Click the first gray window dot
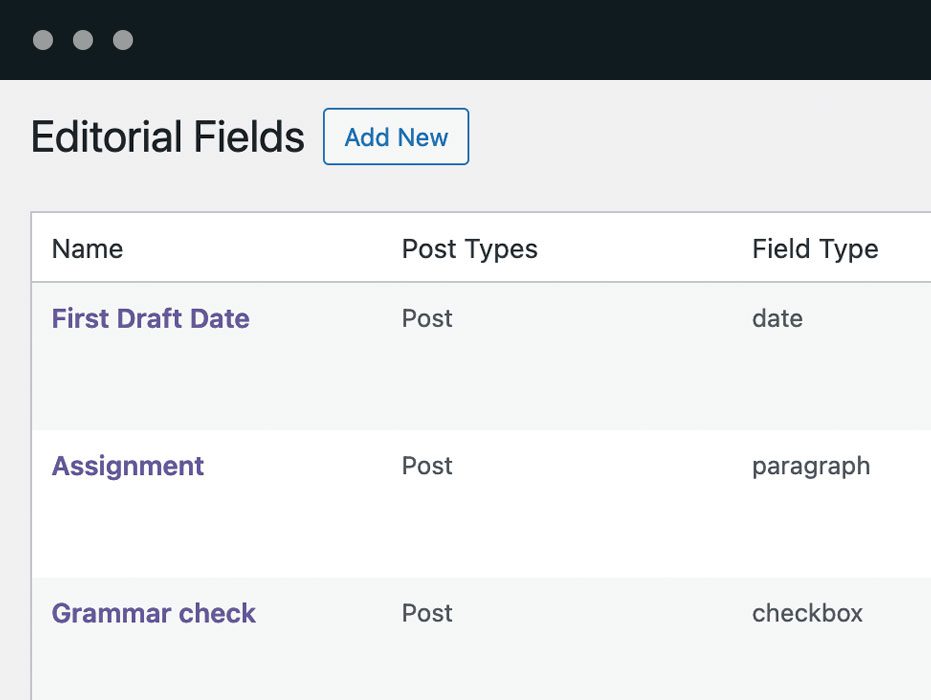931x700 pixels. 43,40
